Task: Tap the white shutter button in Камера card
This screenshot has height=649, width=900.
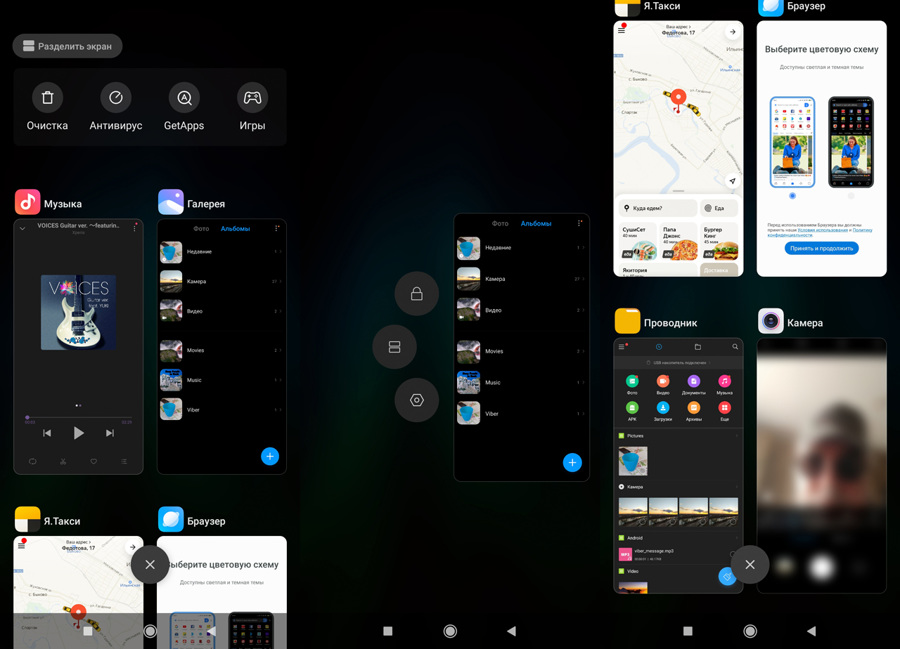Action: point(821,567)
